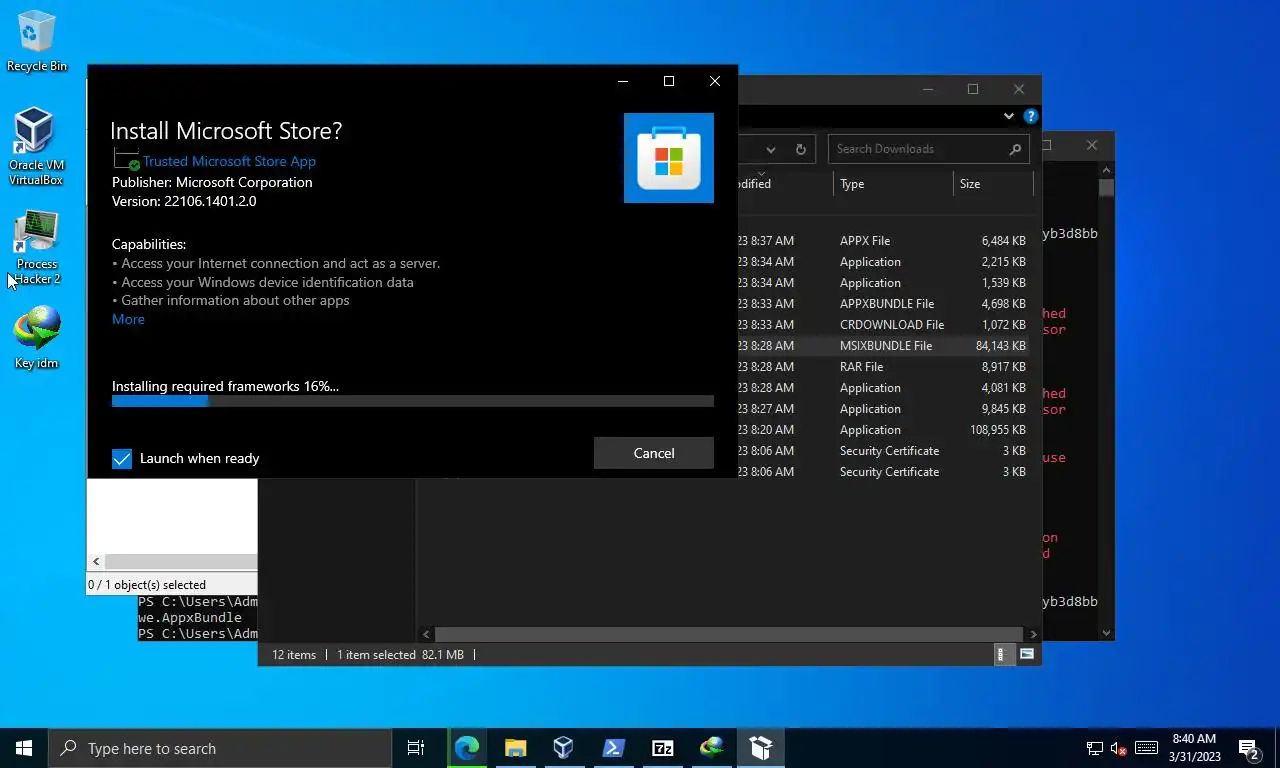Click the Explorer scroll right arrow
The image size is (1280, 768).
[1033, 634]
